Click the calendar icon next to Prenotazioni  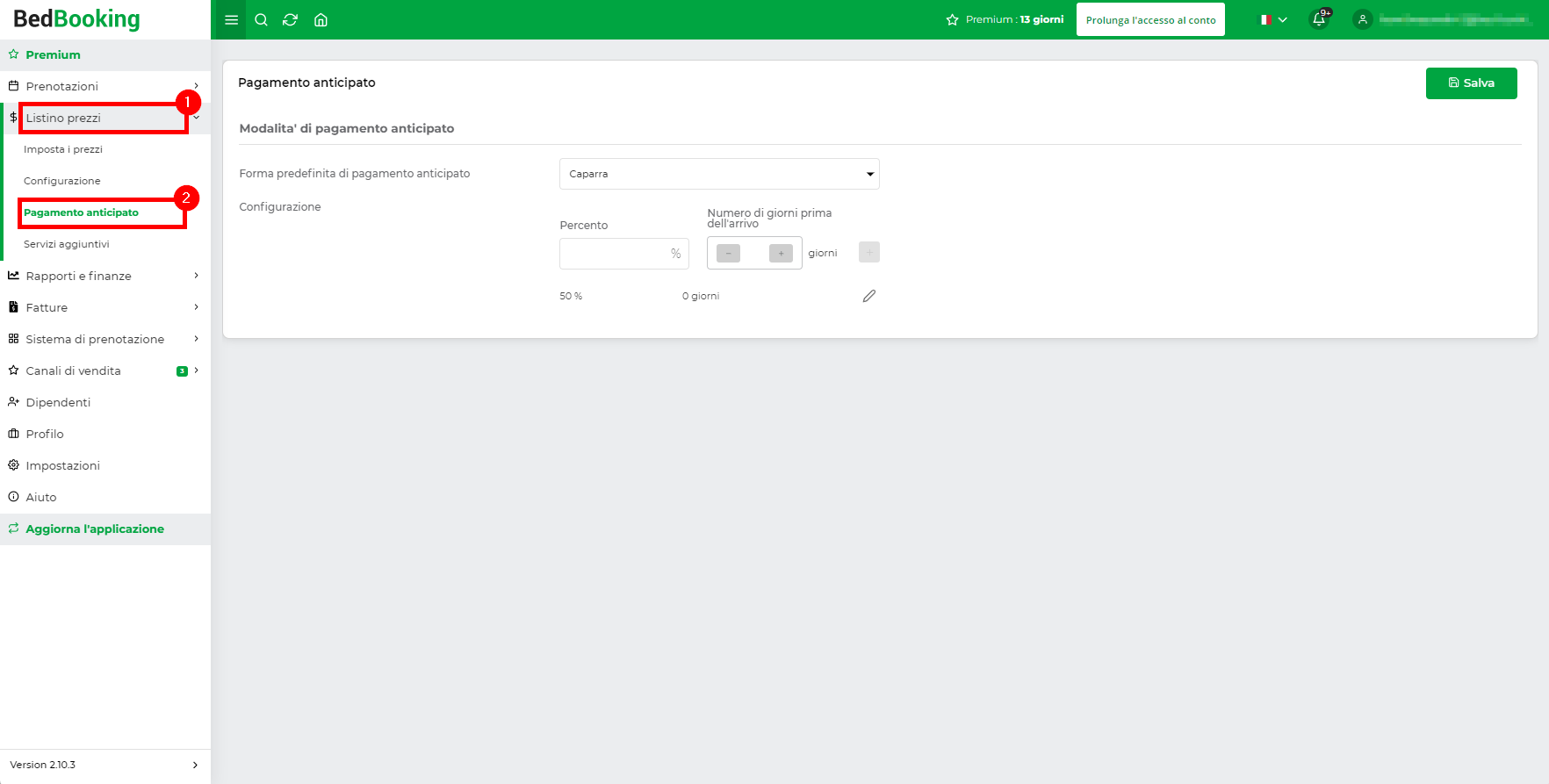point(13,86)
